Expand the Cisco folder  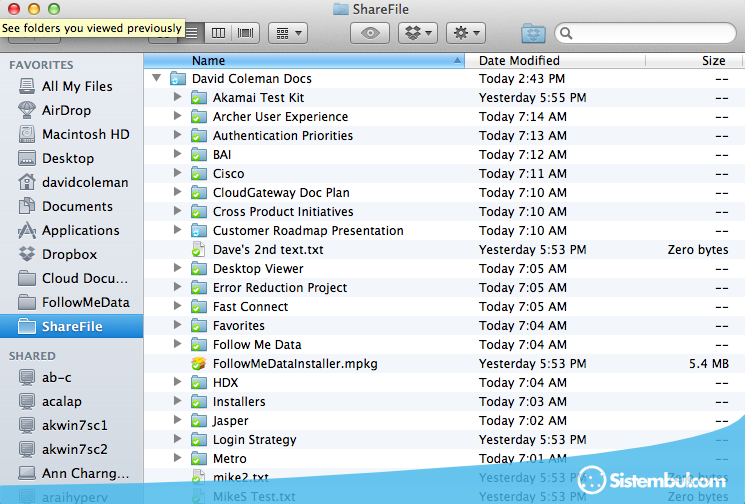point(177,173)
